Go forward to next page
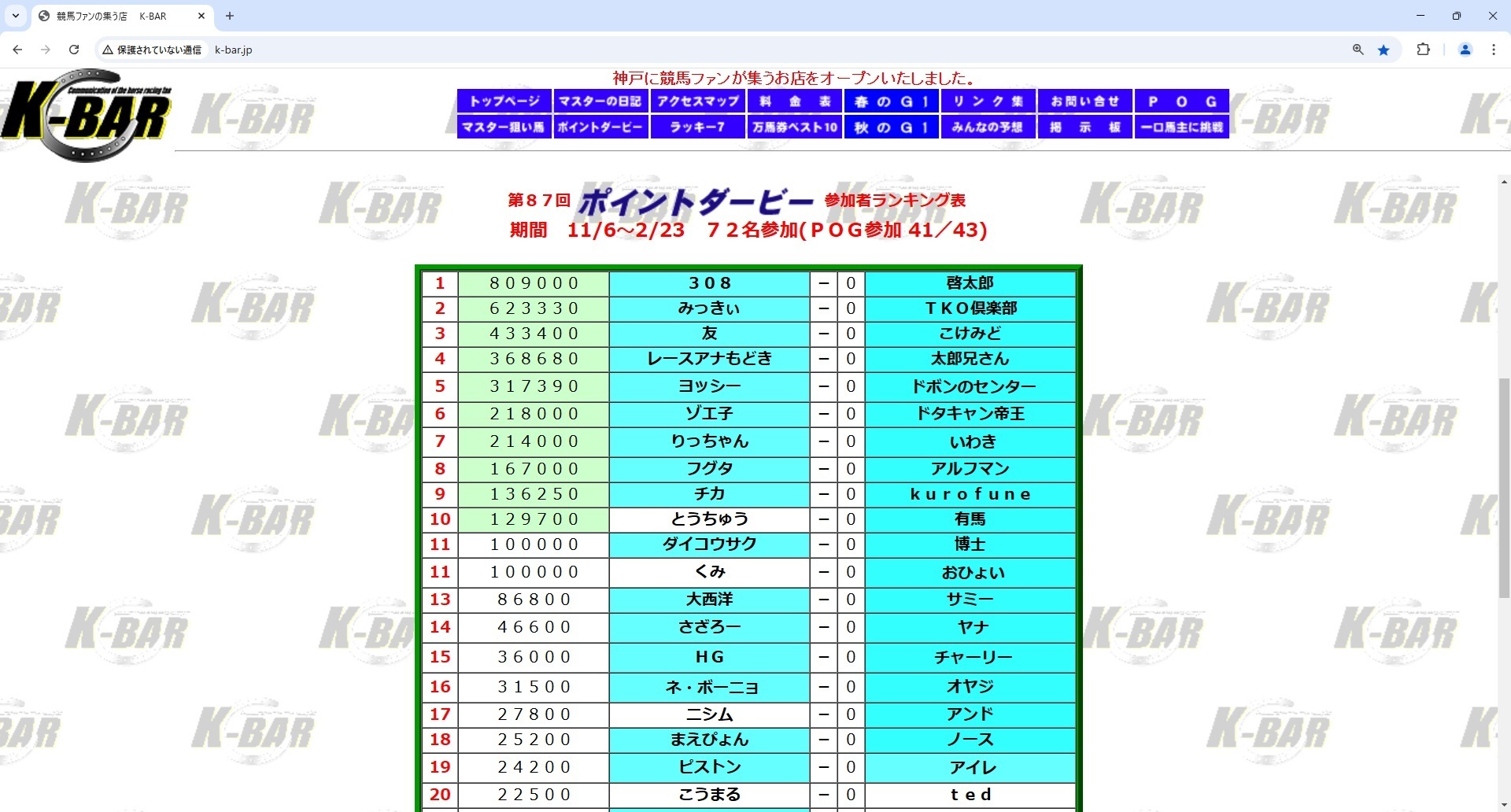Screen dimensions: 1511x812 point(46,50)
